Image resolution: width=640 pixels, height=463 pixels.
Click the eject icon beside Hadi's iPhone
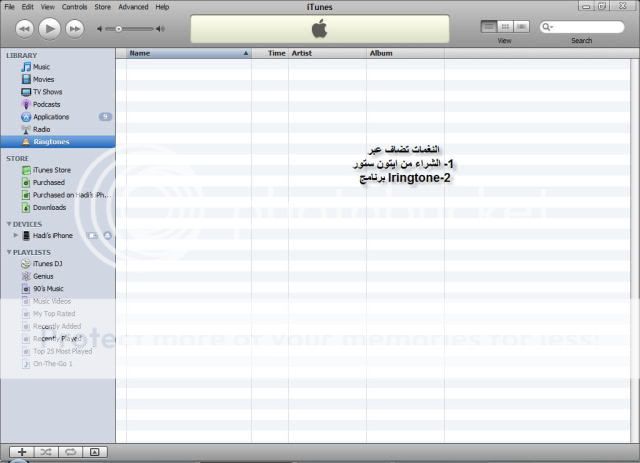pos(107,236)
